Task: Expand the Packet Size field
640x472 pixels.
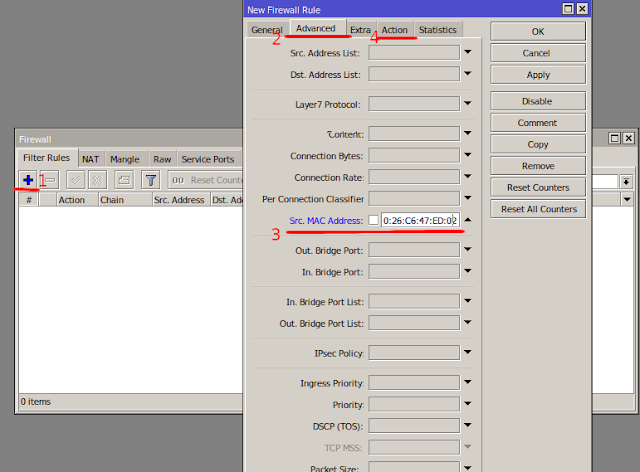Action: pyautogui.click(x=468, y=468)
